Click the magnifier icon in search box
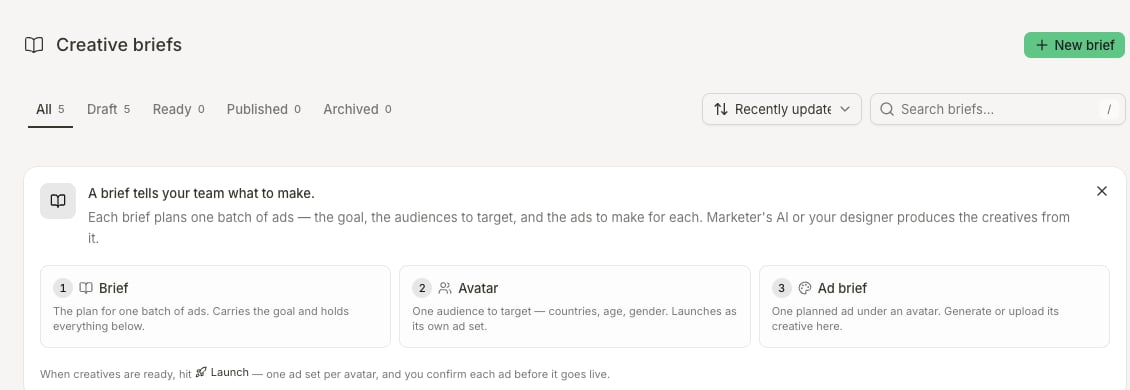 click(887, 109)
